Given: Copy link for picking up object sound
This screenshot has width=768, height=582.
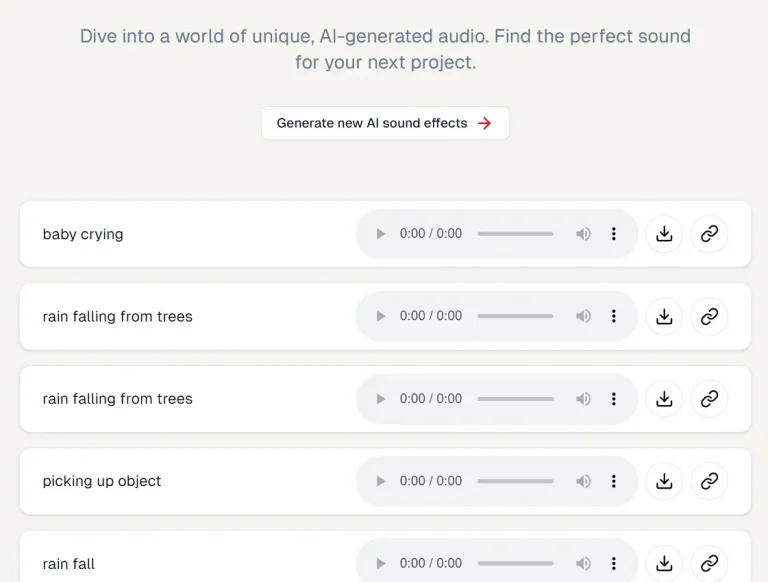Looking at the screenshot, I should 709,481.
